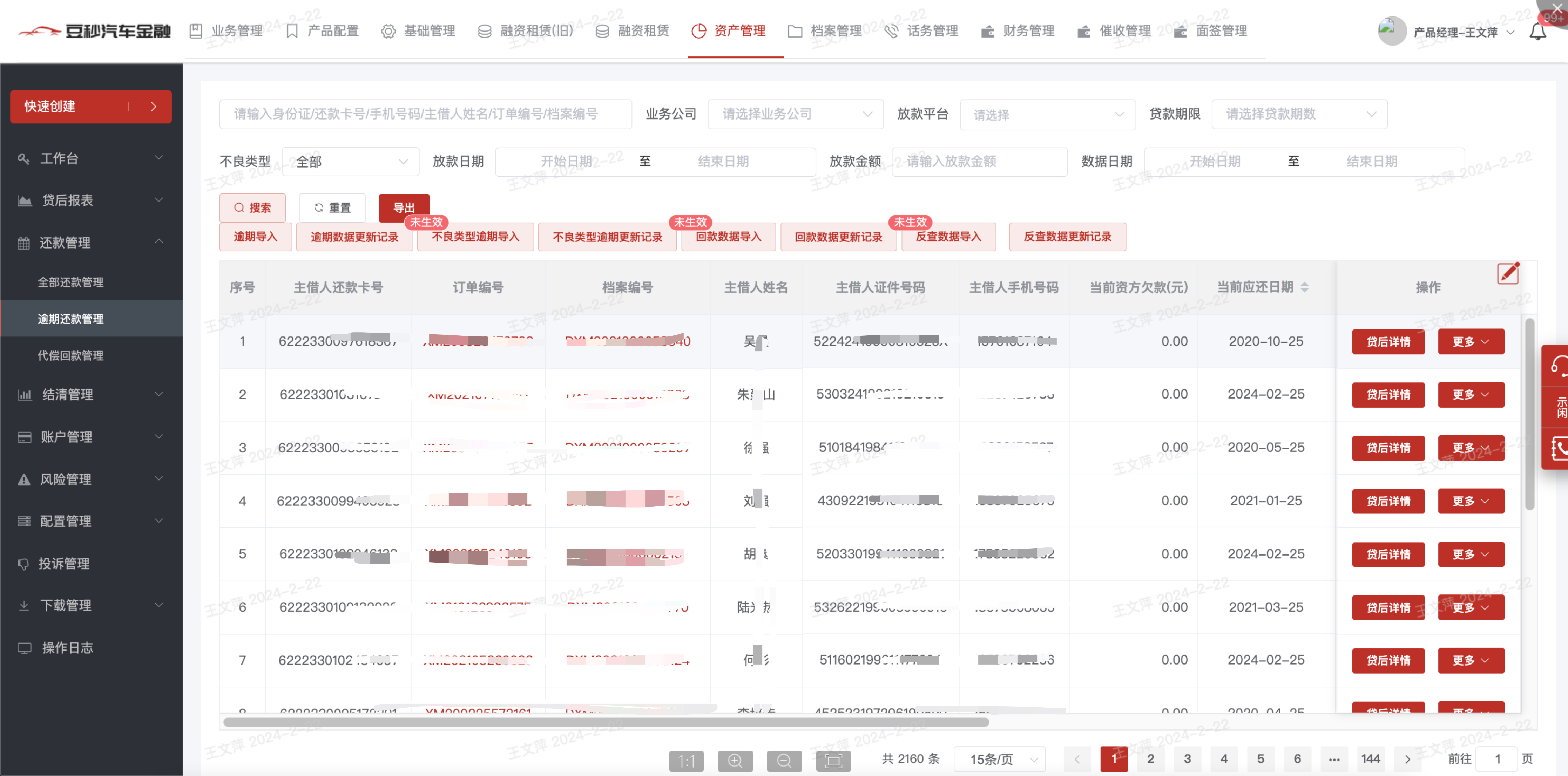
Task: Click the zoom out magnifier icon
Action: [x=784, y=760]
